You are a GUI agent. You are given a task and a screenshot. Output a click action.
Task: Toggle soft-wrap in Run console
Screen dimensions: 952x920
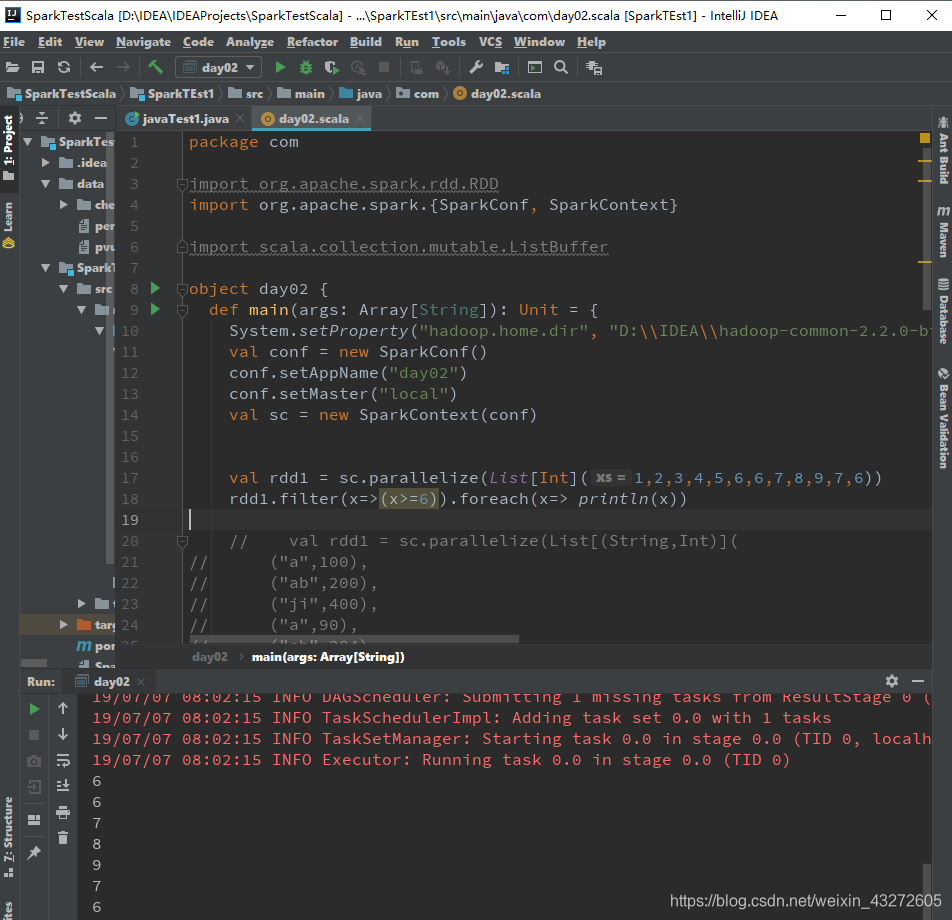[63, 760]
